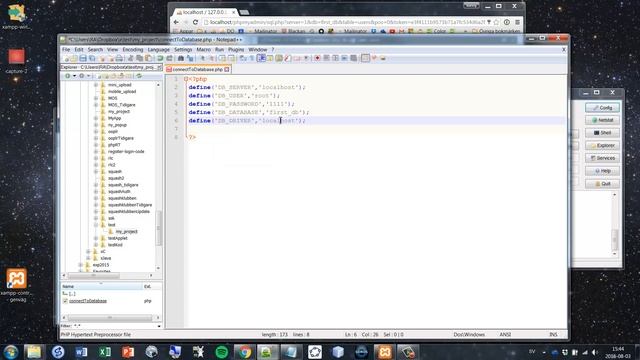
Task: Open the Encoding menu
Action: pyautogui.click(x=133, y=49)
